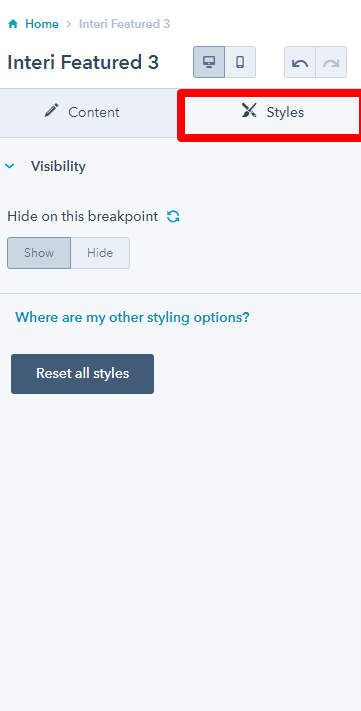361x711 pixels.
Task: Open Where are my other styling options link
Action: pos(132,317)
